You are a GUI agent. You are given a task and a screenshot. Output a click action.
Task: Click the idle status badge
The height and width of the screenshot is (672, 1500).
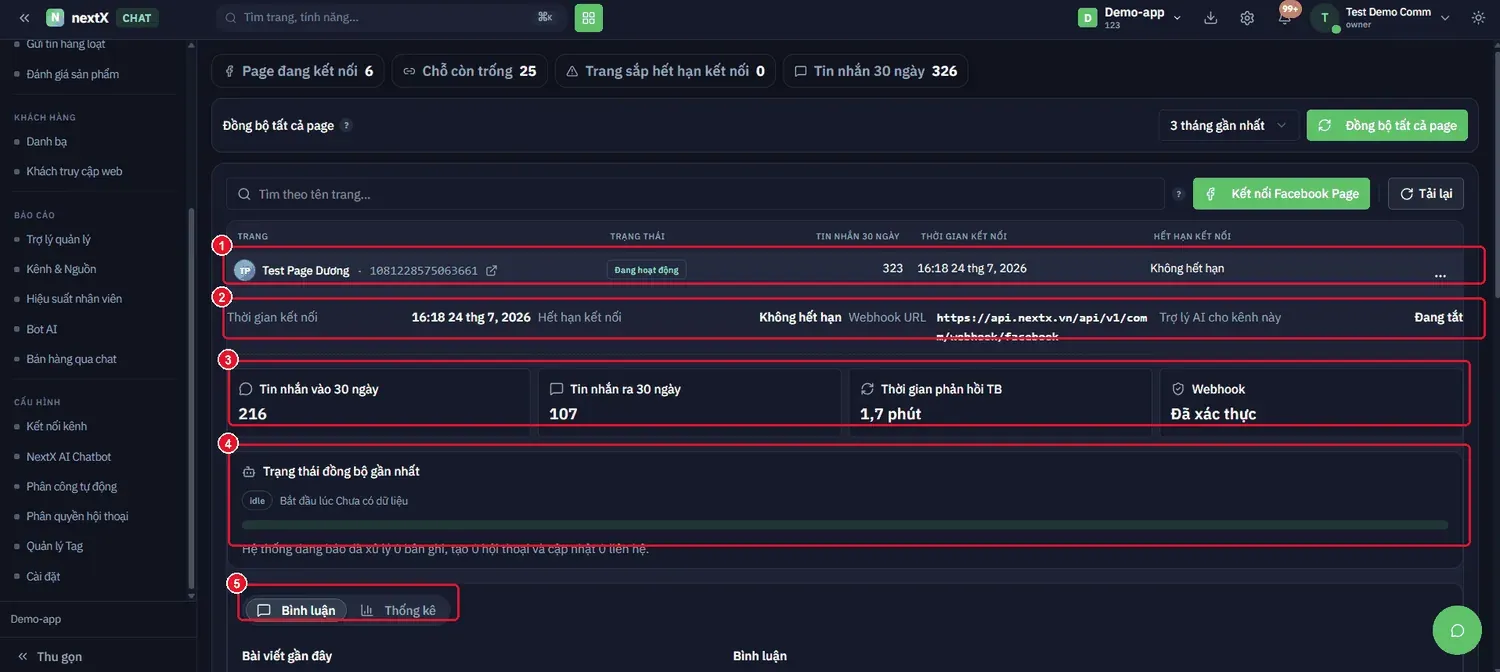point(257,501)
